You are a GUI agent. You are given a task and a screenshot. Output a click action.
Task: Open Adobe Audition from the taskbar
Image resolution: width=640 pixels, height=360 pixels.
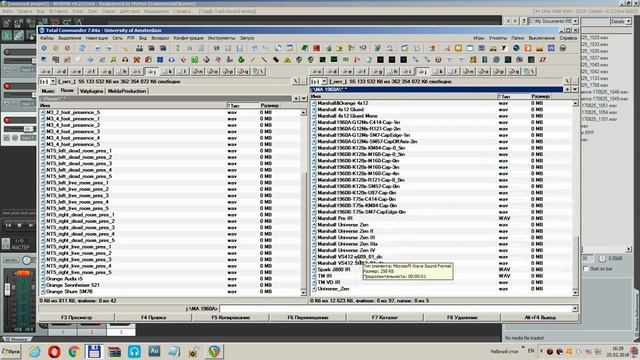154,351
